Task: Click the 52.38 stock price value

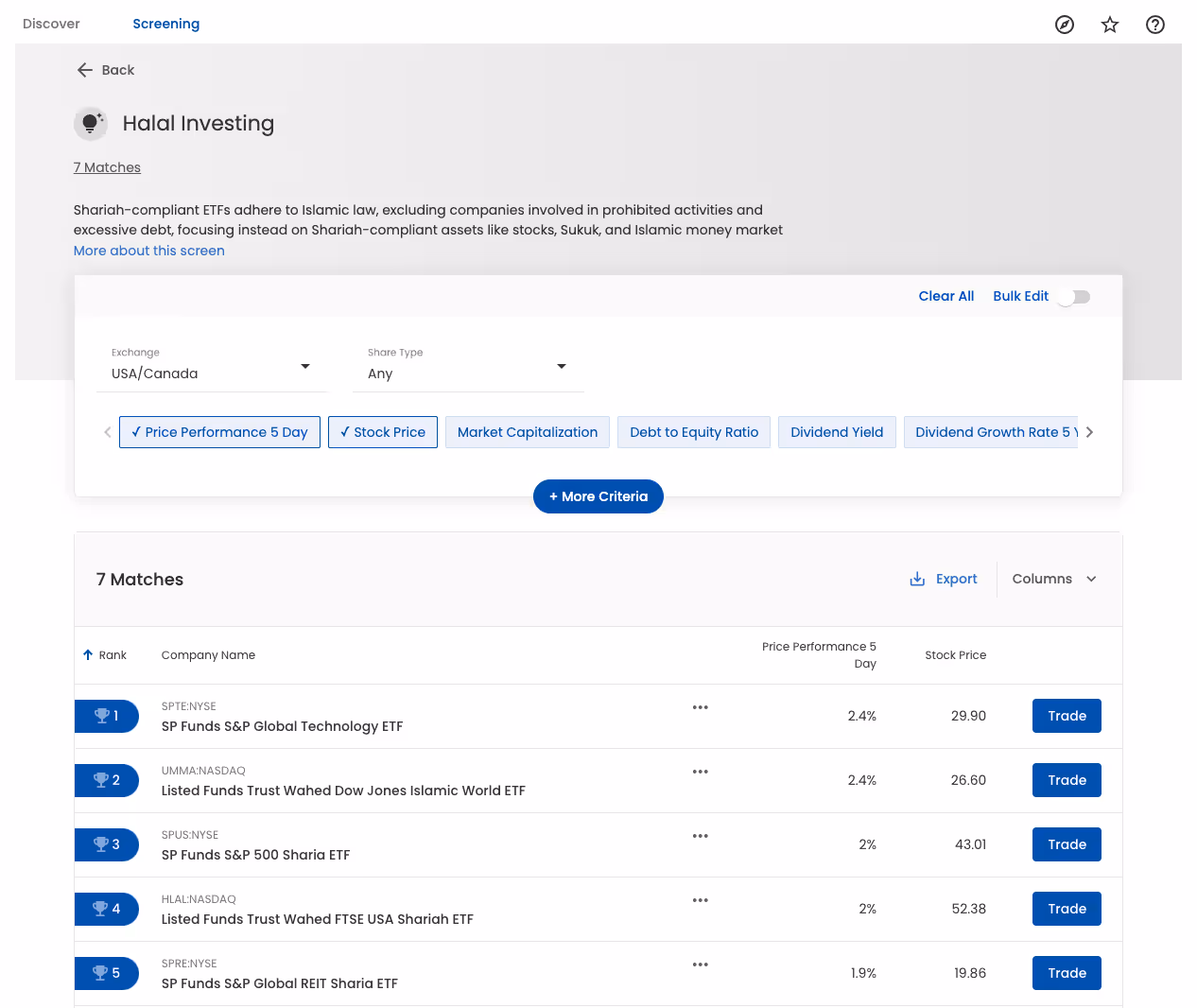Action: click(x=968, y=909)
